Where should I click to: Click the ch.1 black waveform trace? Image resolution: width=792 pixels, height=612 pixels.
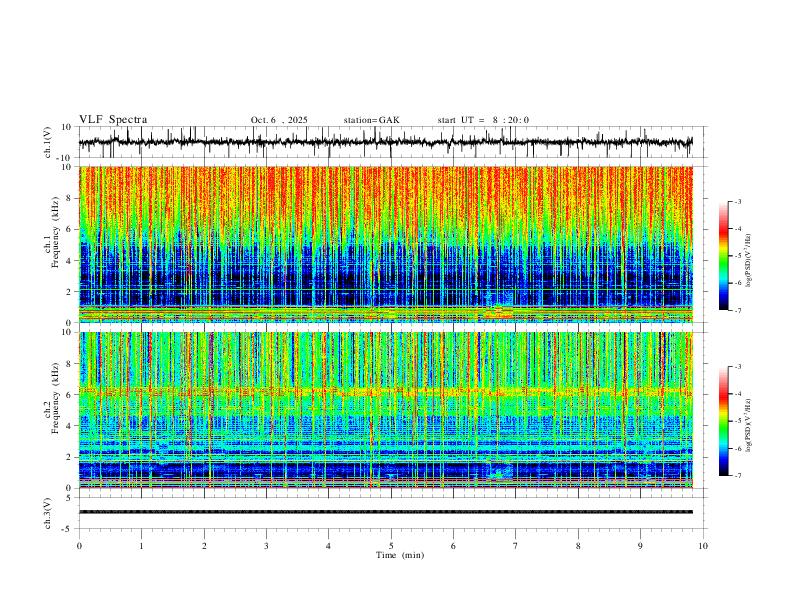click(385, 142)
